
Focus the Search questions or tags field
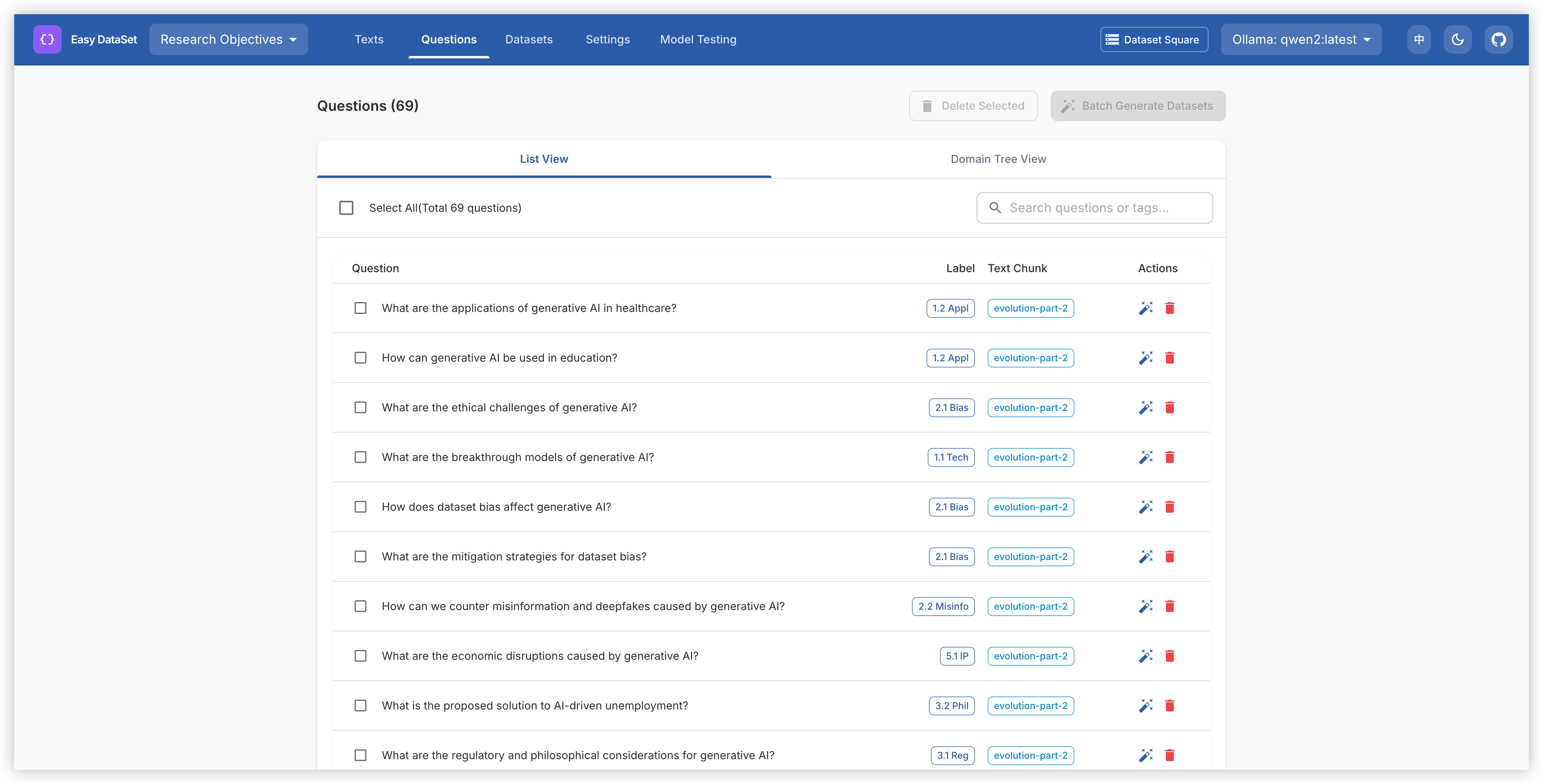pos(1102,208)
